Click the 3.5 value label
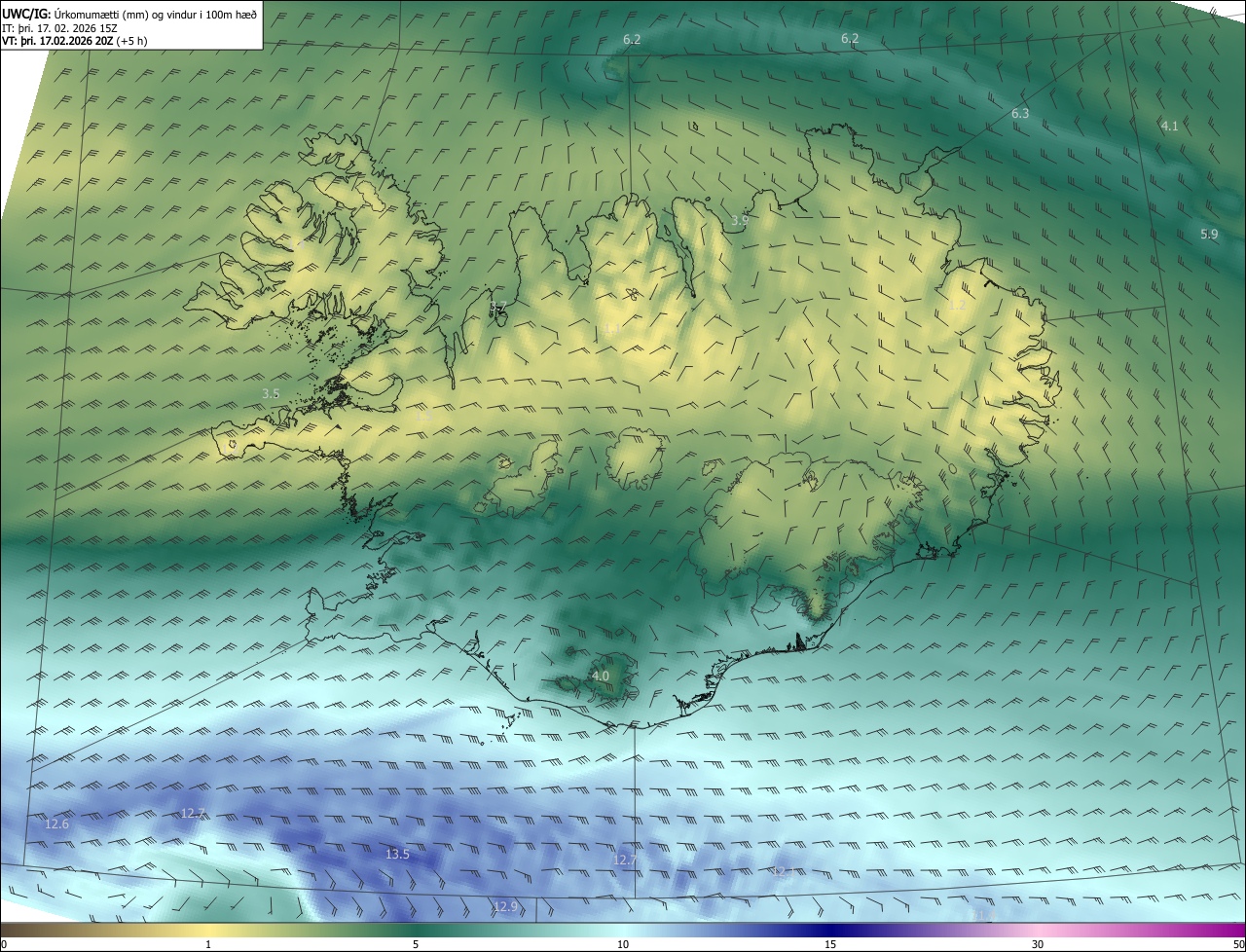1246x952 pixels. click(x=271, y=394)
